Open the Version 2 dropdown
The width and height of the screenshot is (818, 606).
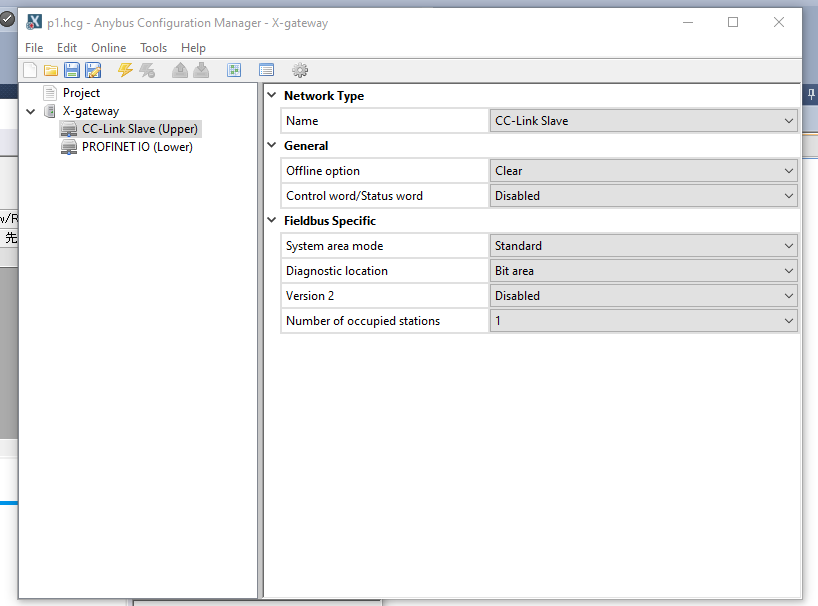pos(643,296)
